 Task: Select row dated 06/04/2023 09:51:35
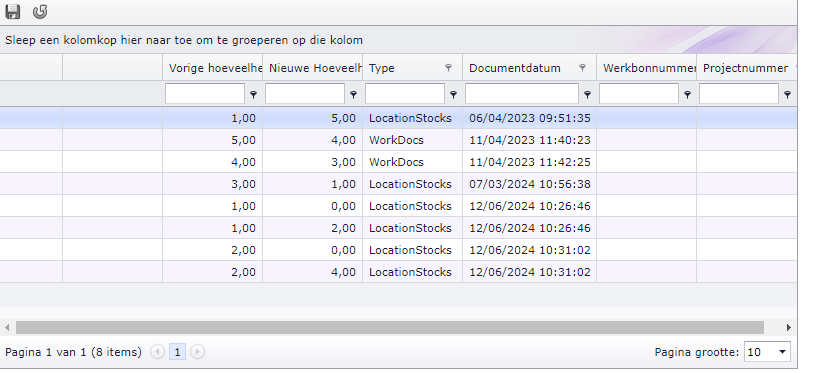coord(398,118)
